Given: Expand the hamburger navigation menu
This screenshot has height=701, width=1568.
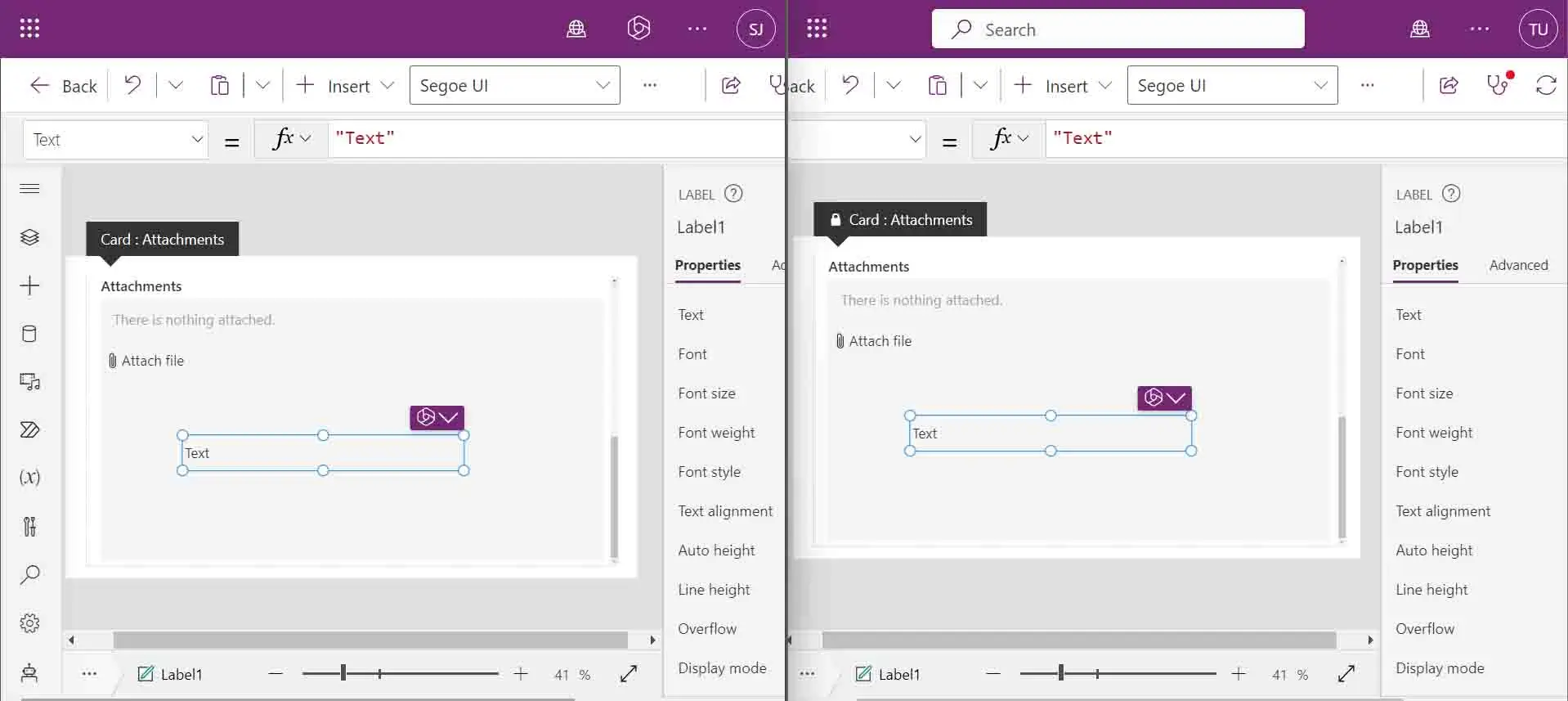Looking at the screenshot, I should (x=29, y=189).
